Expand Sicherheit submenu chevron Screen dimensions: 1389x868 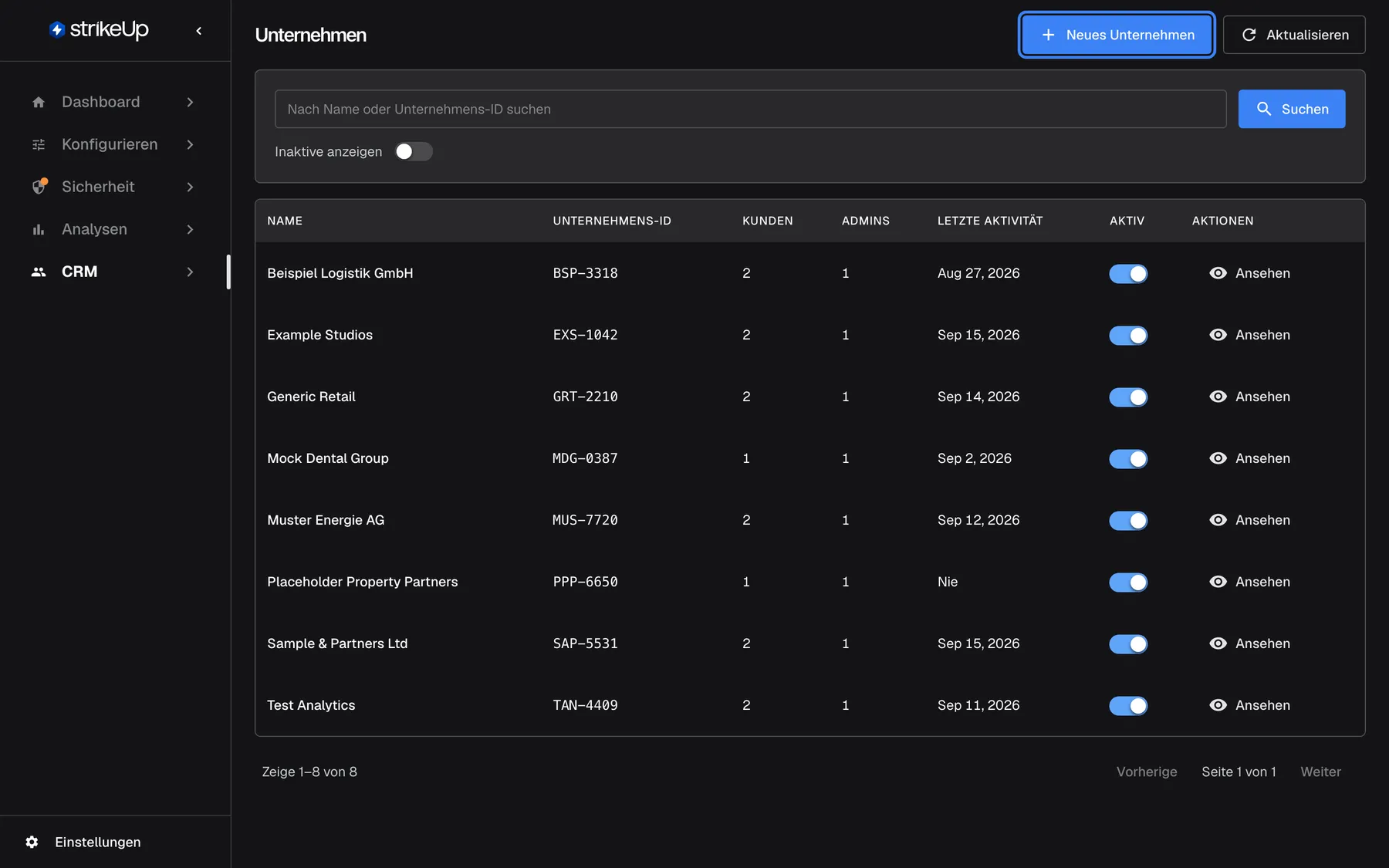click(190, 187)
